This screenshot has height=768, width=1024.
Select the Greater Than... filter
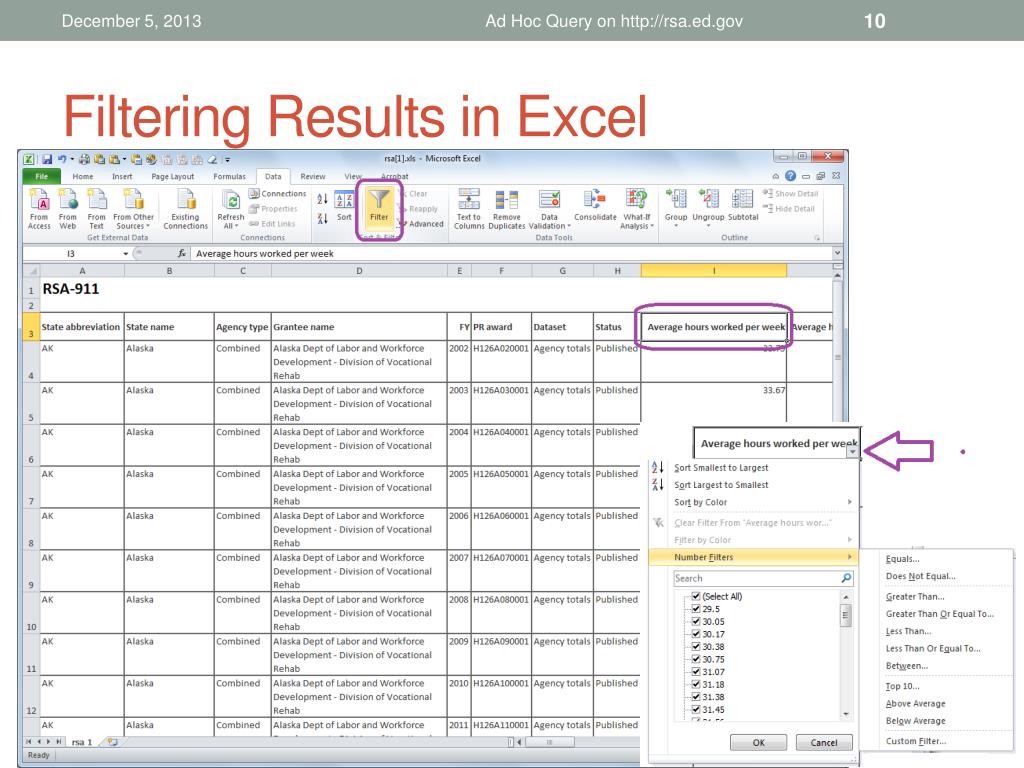[915, 596]
